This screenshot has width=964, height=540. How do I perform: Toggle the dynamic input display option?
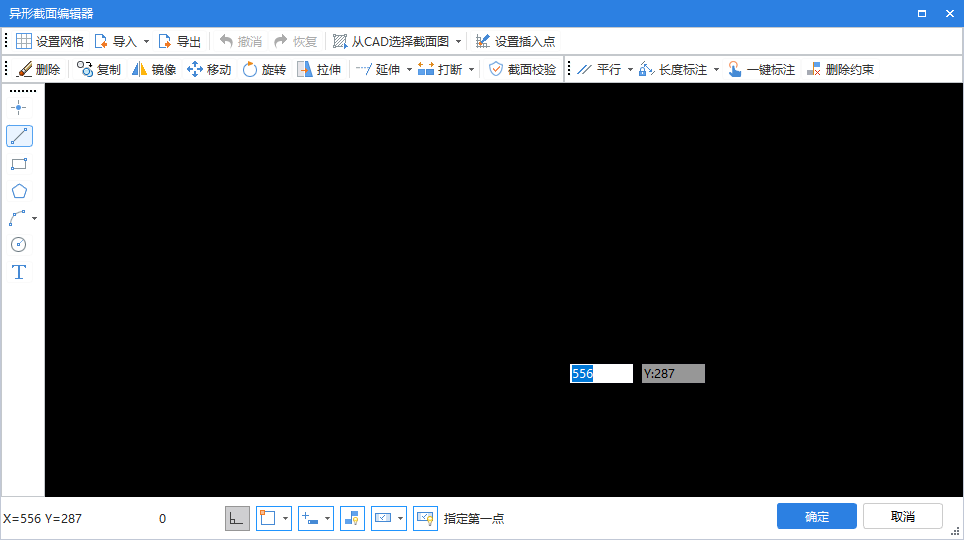click(383, 518)
